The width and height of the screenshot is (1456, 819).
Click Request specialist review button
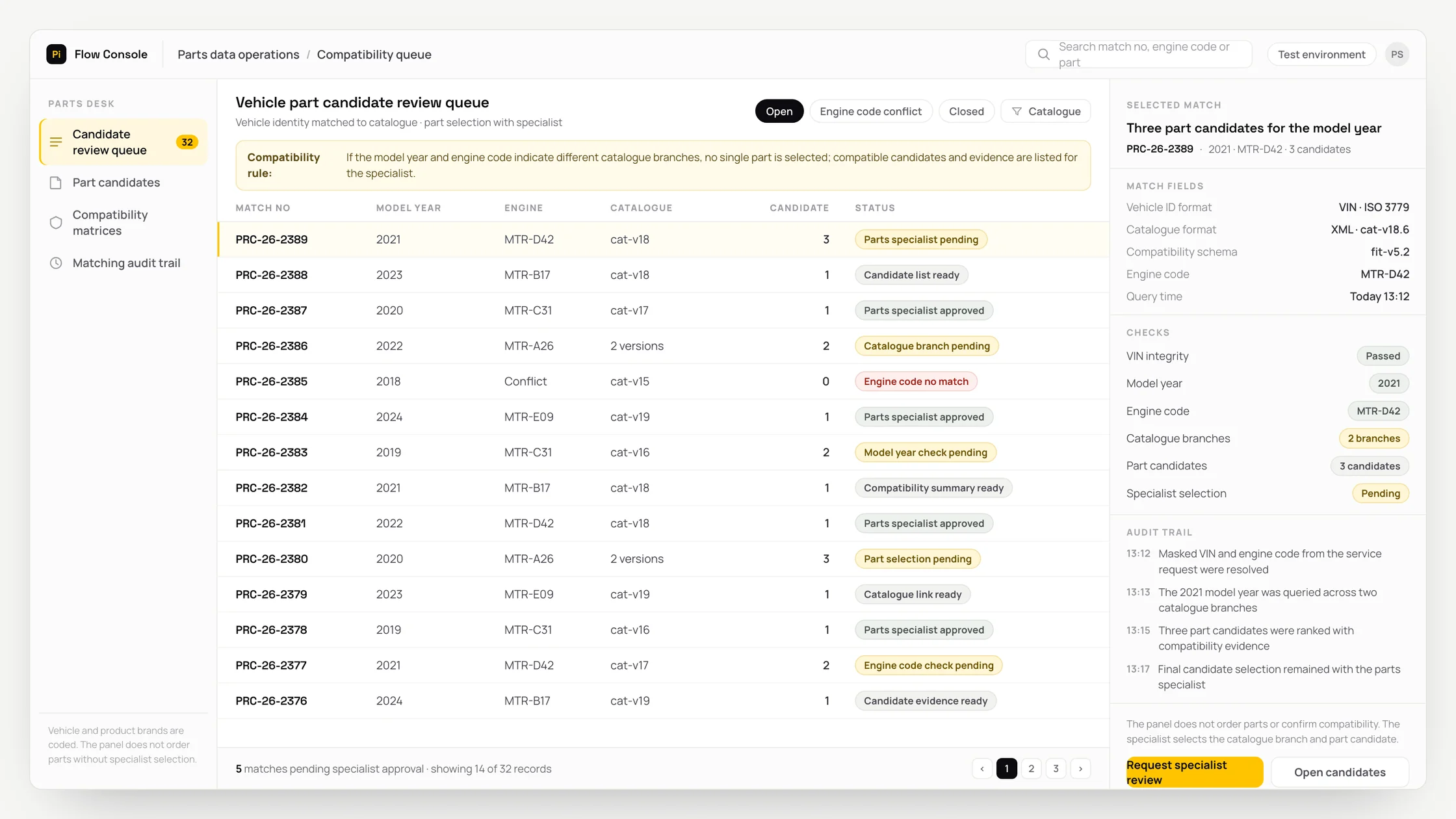(1194, 772)
